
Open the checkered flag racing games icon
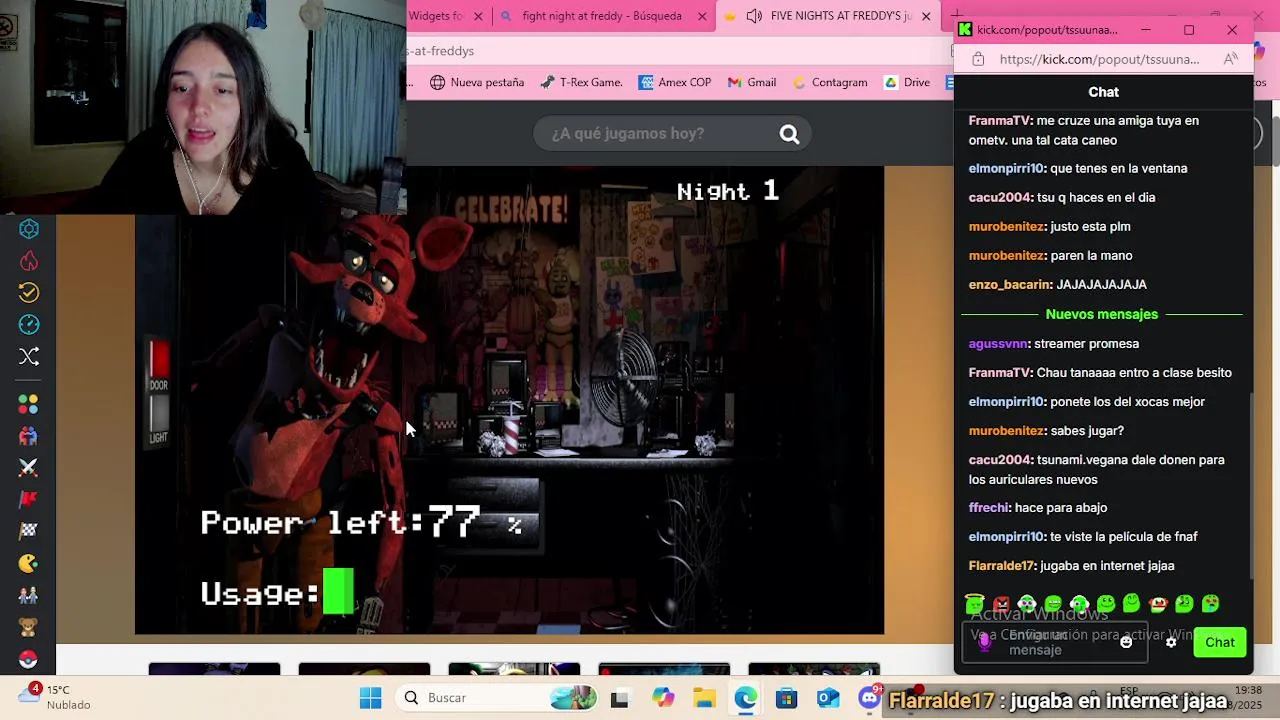click(29, 531)
